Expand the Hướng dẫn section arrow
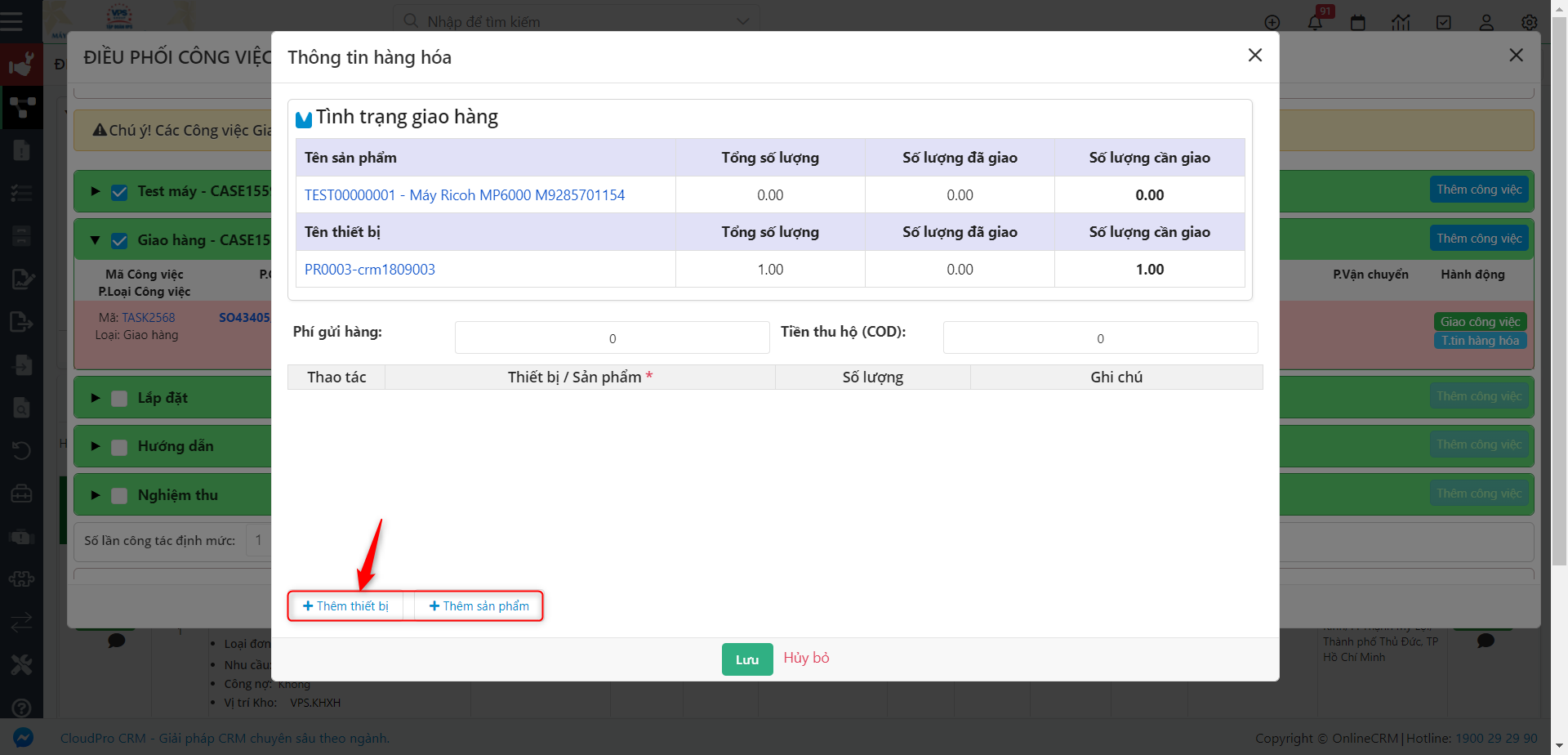Screen dimensions: 1568x755 click(x=96, y=446)
